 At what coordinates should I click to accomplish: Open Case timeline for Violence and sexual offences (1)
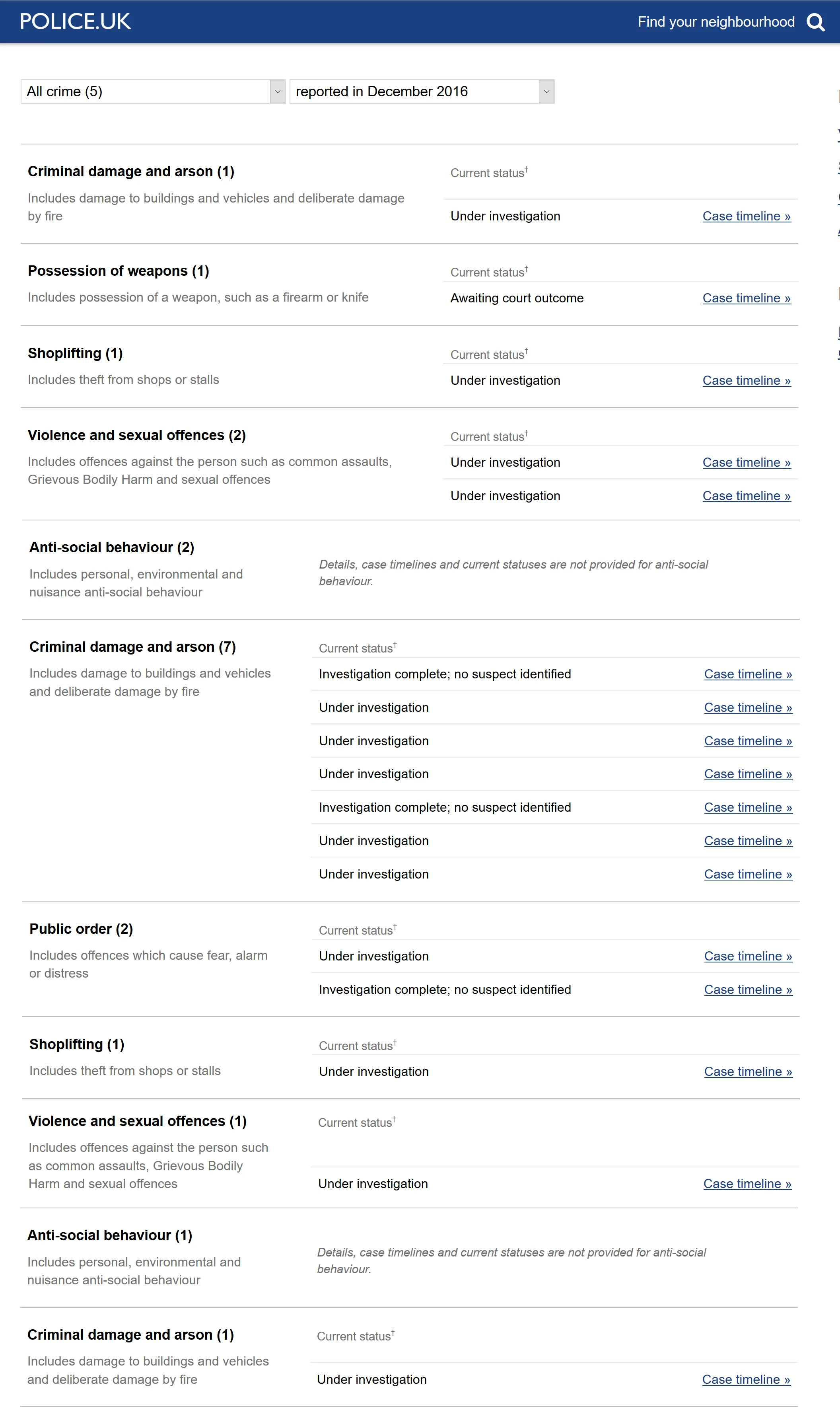[747, 1184]
